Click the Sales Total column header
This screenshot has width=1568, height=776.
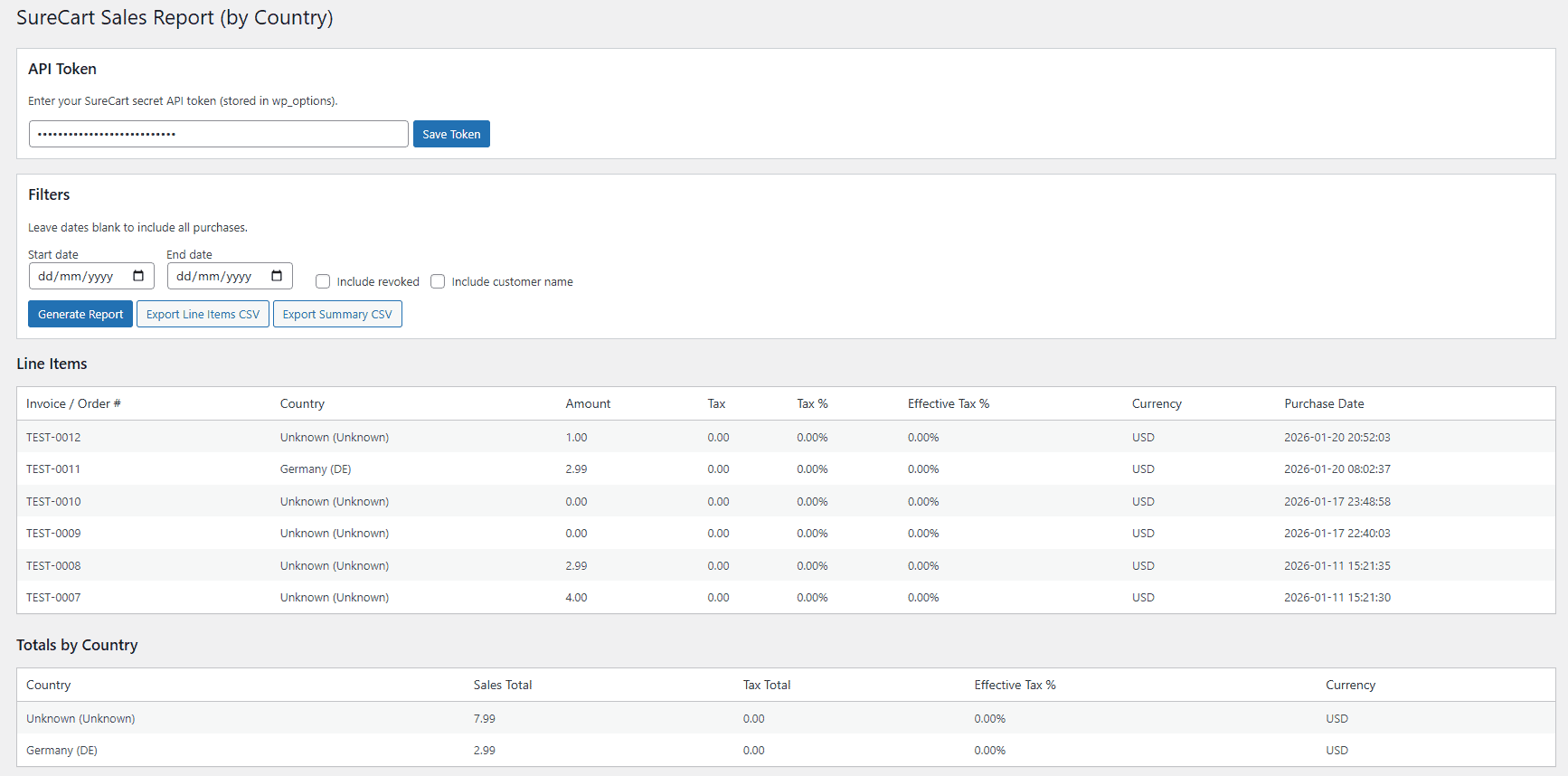tap(503, 685)
